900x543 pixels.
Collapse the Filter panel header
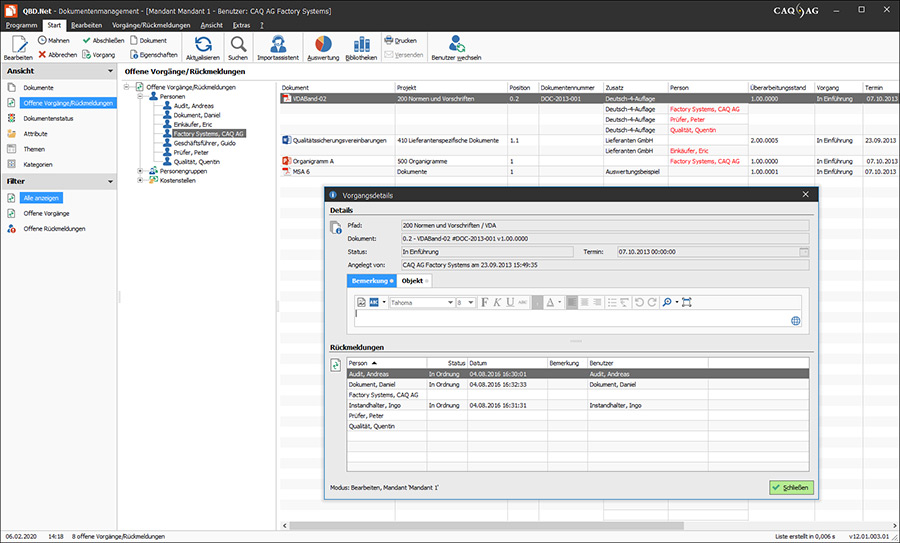click(110, 181)
